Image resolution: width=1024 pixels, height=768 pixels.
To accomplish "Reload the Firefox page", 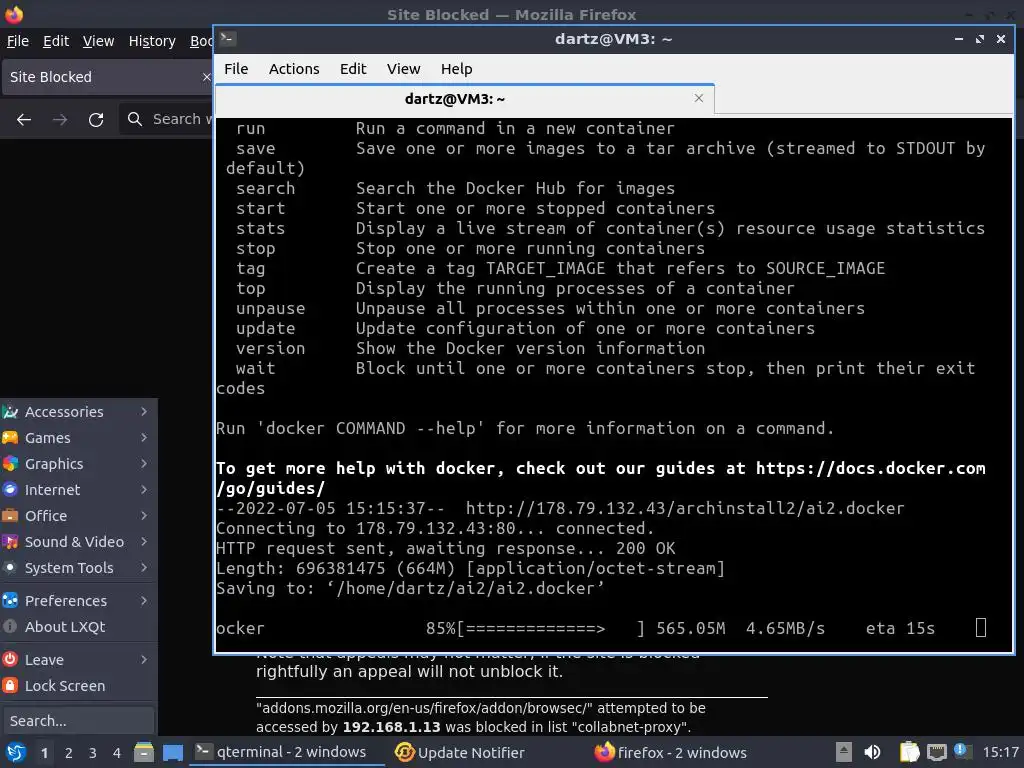I will tap(96, 120).
